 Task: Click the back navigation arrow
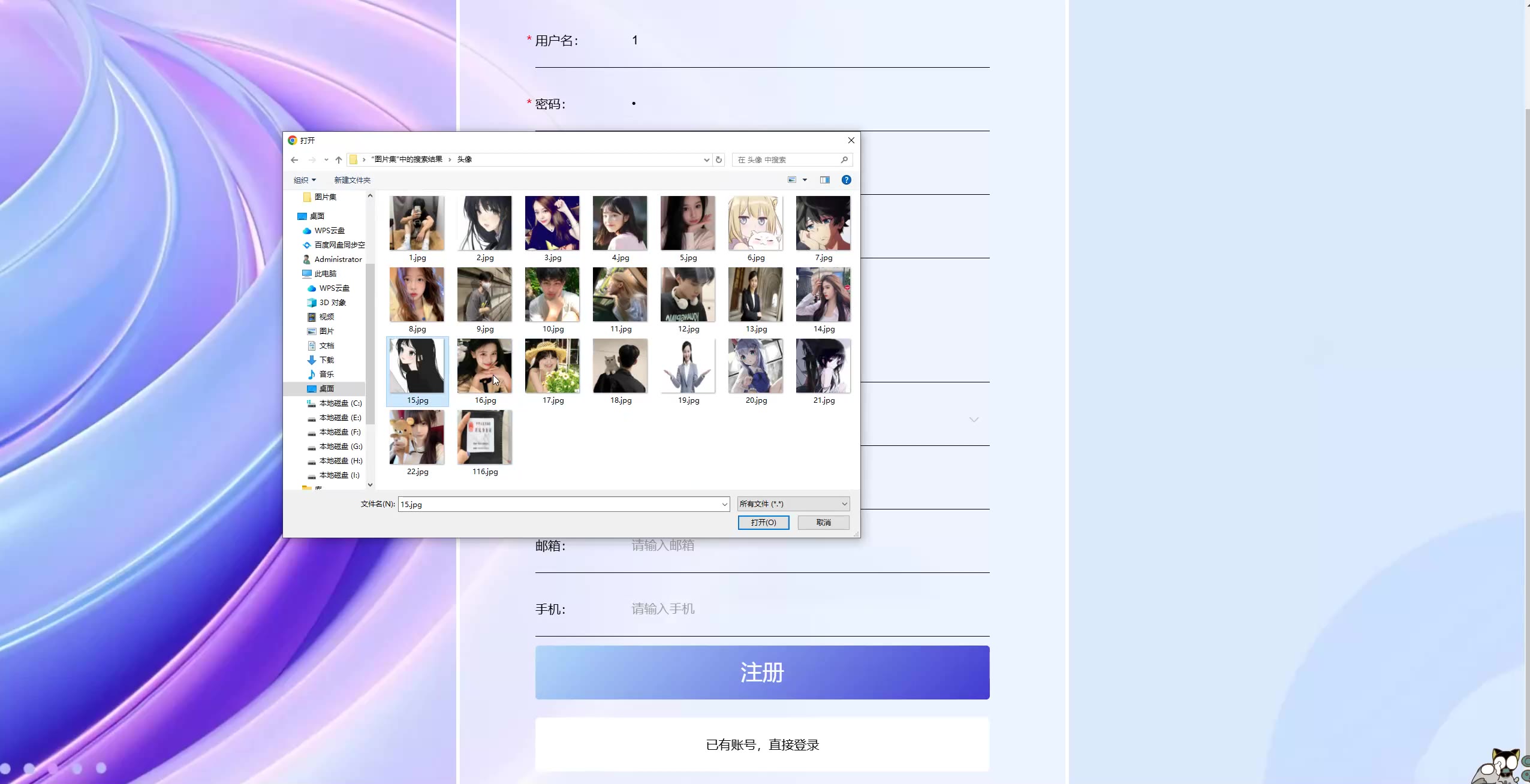(x=294, y=159)
